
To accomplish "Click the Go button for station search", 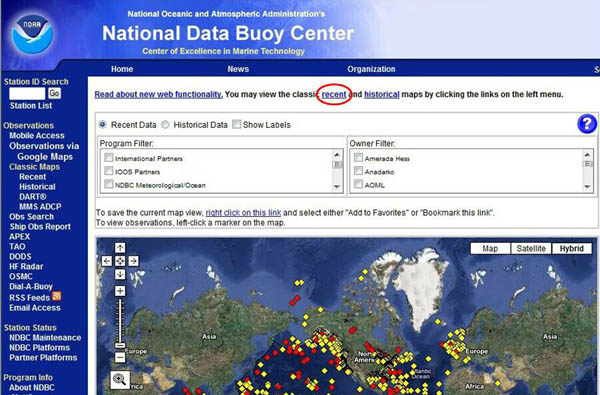I will (x=54, y=93).
